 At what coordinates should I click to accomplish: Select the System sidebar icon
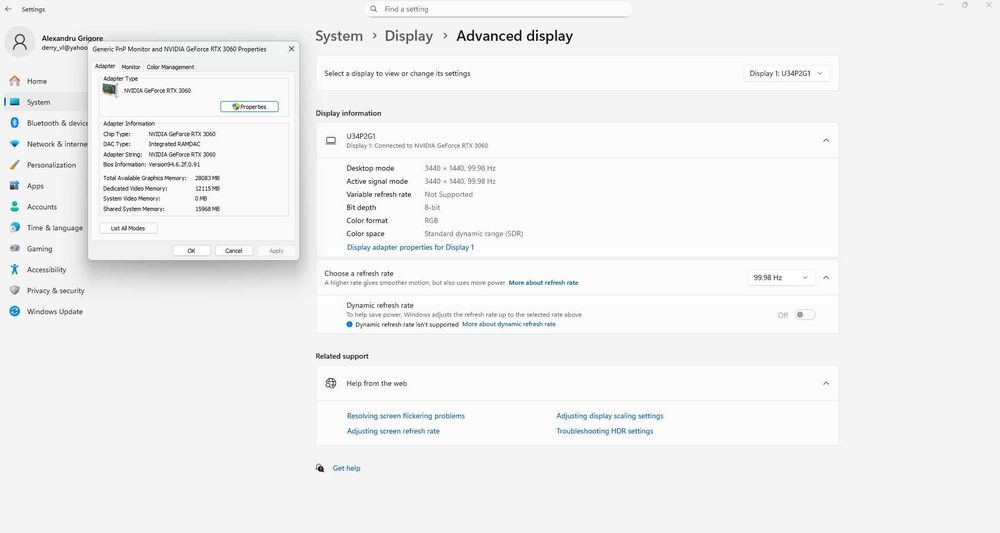pos(15,102)
